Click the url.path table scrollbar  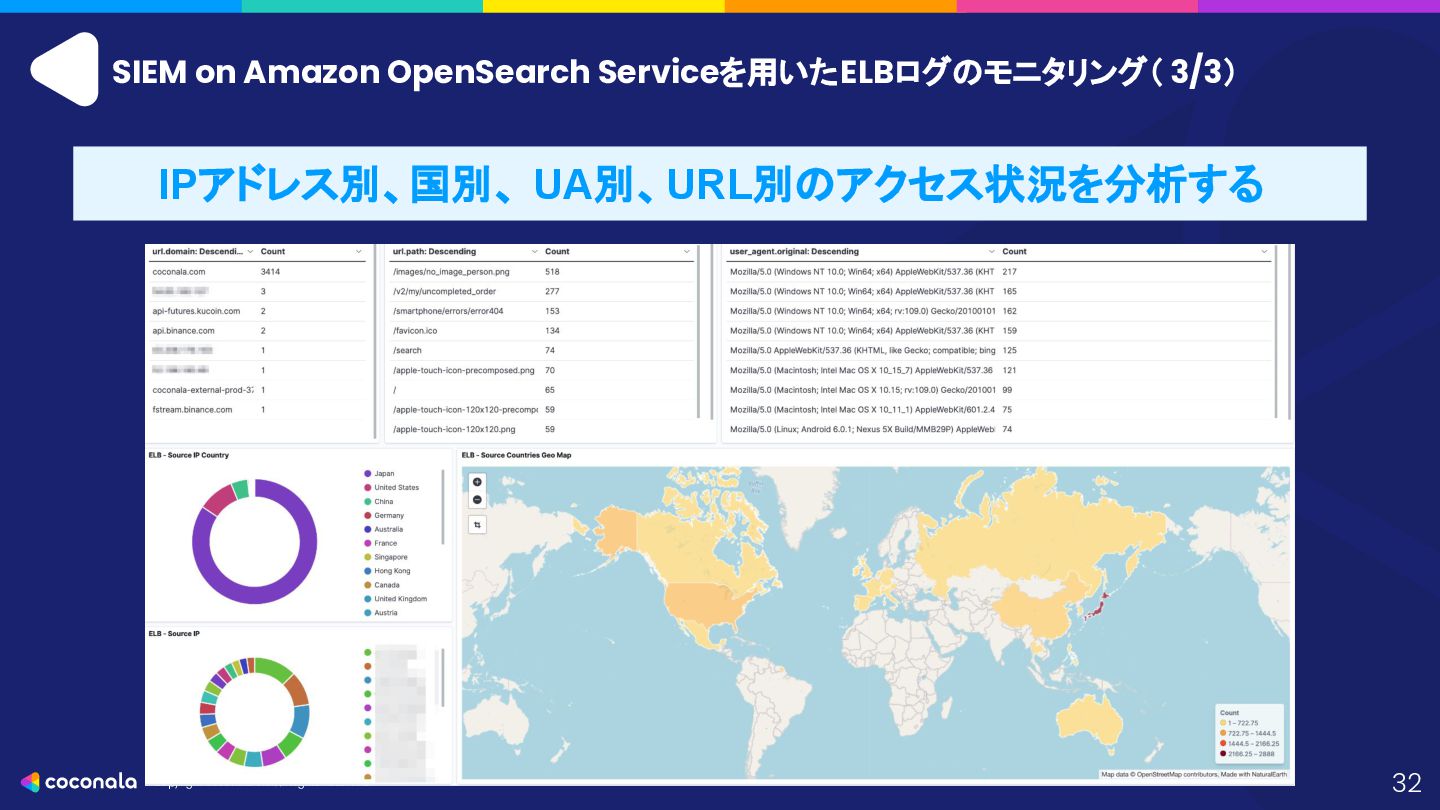click(x=698, y=330)
